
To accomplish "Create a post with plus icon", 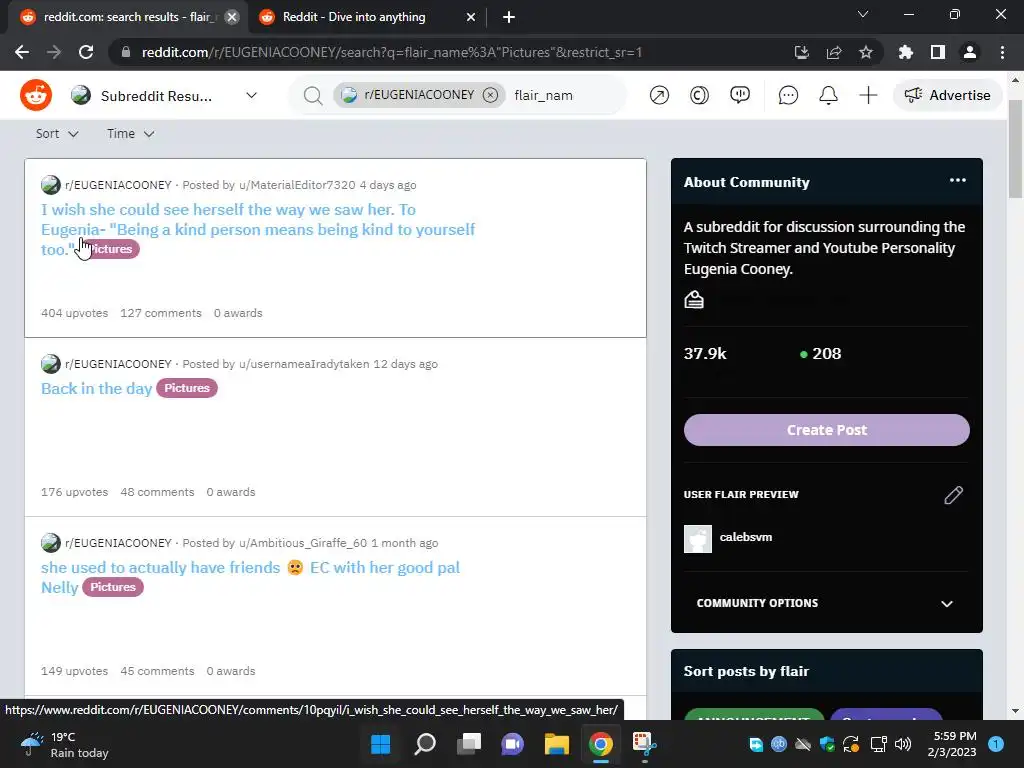I will (x=868, y=95).
